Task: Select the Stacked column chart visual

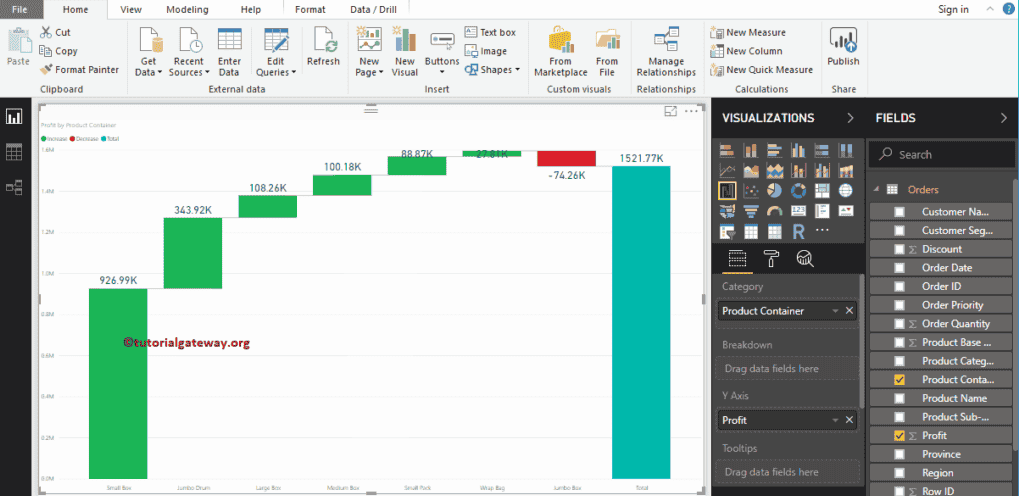Action: point(751,151)
